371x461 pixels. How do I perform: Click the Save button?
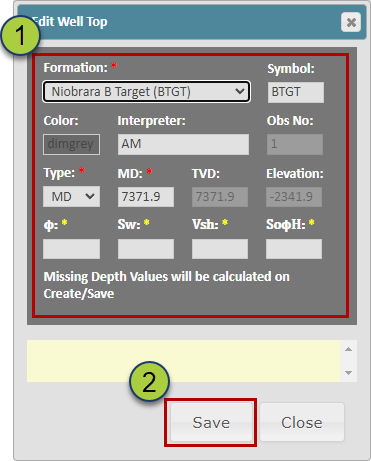(211, 422)
